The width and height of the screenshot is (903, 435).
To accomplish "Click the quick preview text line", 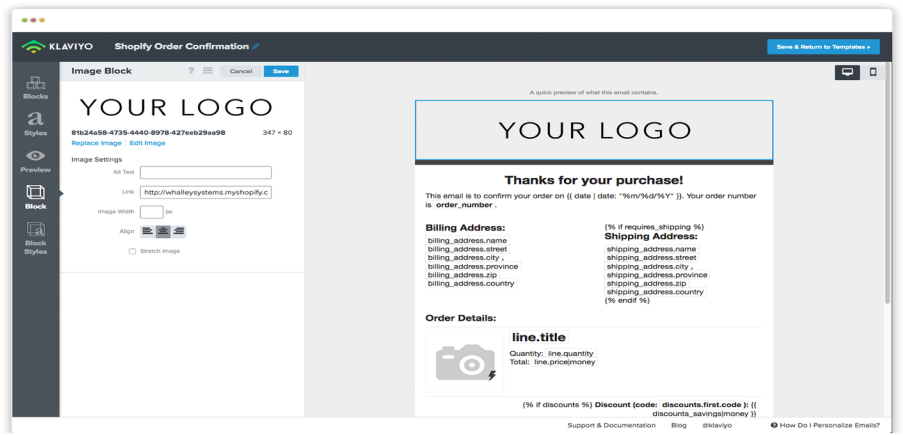I will [594, 92].
